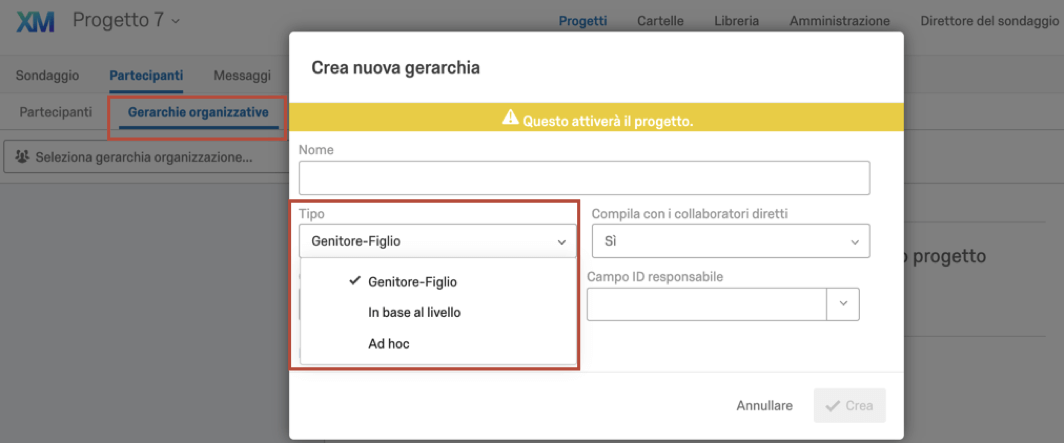Open Compila con i collaboratori diretti dropdown

pos(731,242)
